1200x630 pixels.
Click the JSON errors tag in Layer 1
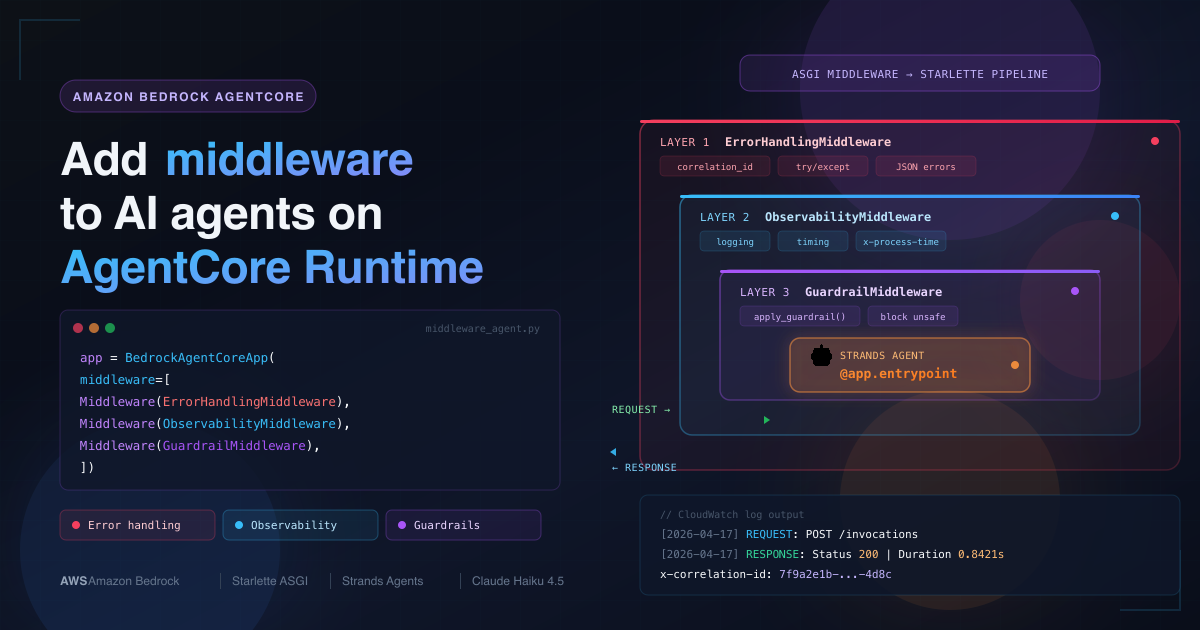click(926, 166)
